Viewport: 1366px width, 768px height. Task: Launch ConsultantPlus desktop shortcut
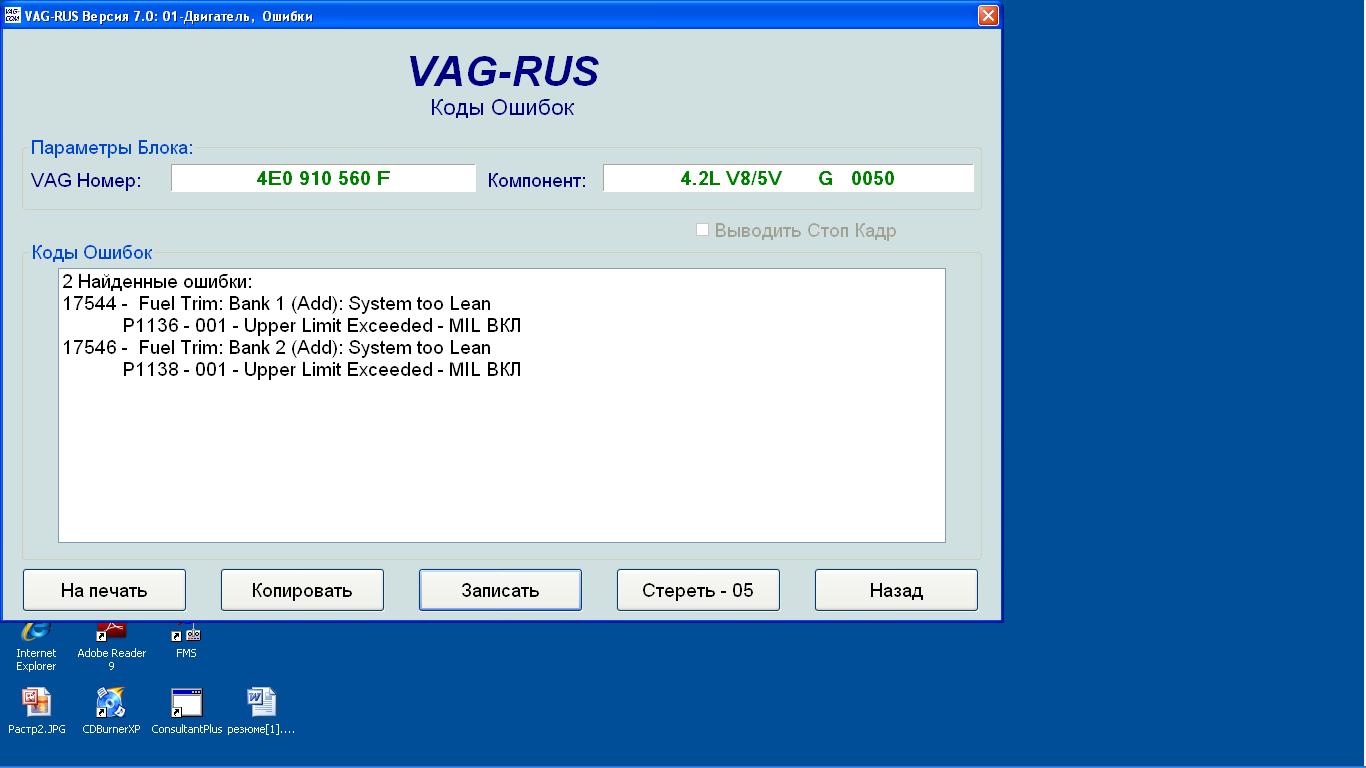tap(186, 703)
